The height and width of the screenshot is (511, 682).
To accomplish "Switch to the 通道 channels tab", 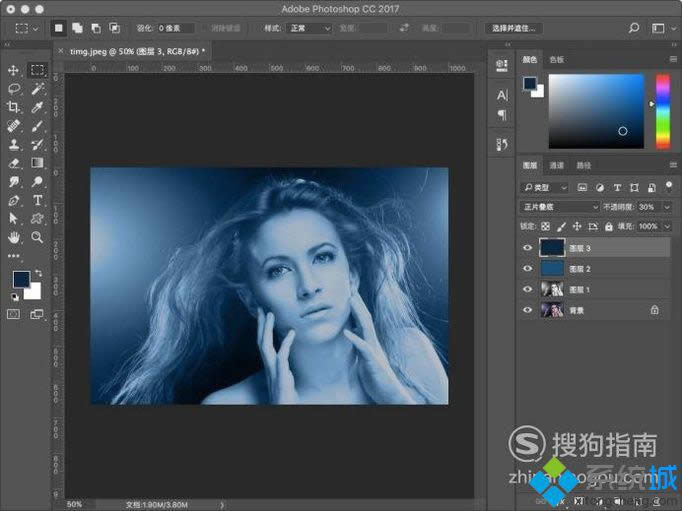I will [x=556, y=165].
